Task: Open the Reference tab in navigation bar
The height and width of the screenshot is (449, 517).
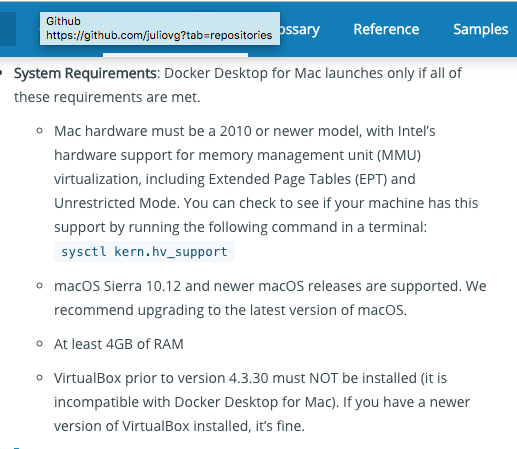Action: click(386, 29)
